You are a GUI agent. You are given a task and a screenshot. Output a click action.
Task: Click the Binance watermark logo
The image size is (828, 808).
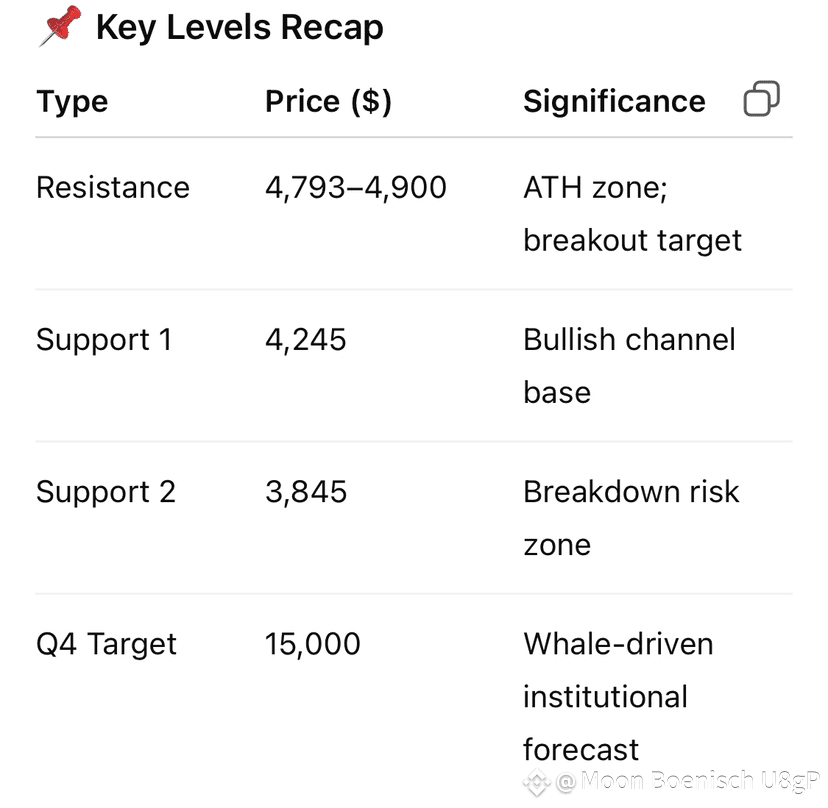pos(537,782)
